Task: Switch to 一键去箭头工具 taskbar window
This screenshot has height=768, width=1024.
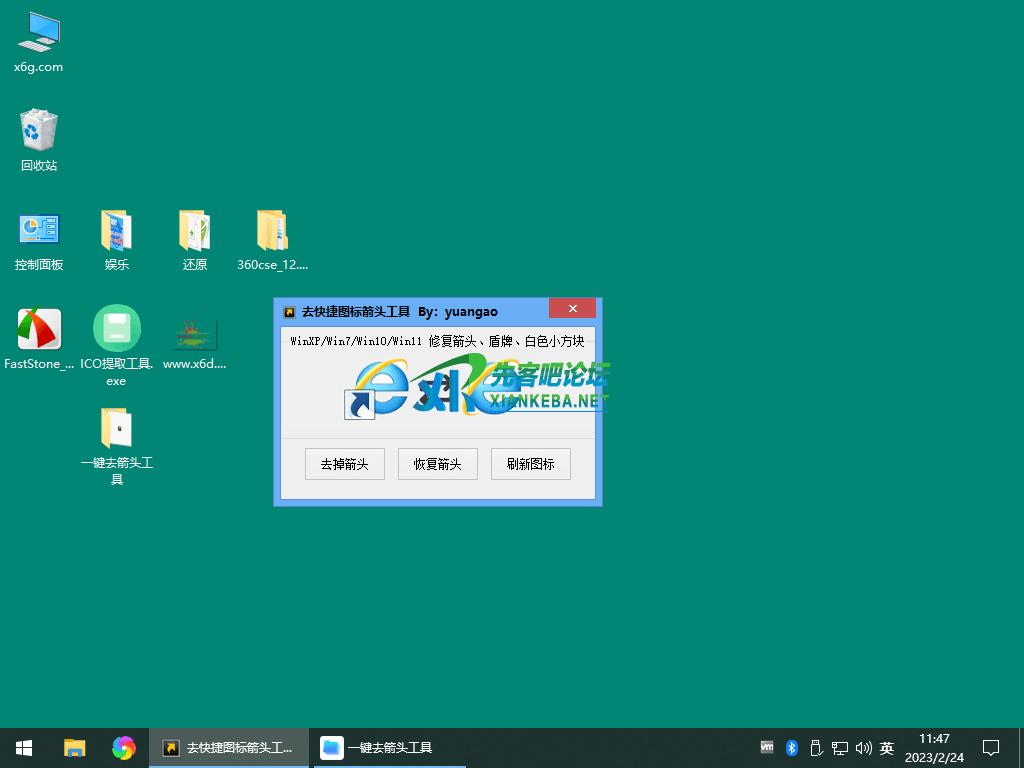Action: point(377,747)
